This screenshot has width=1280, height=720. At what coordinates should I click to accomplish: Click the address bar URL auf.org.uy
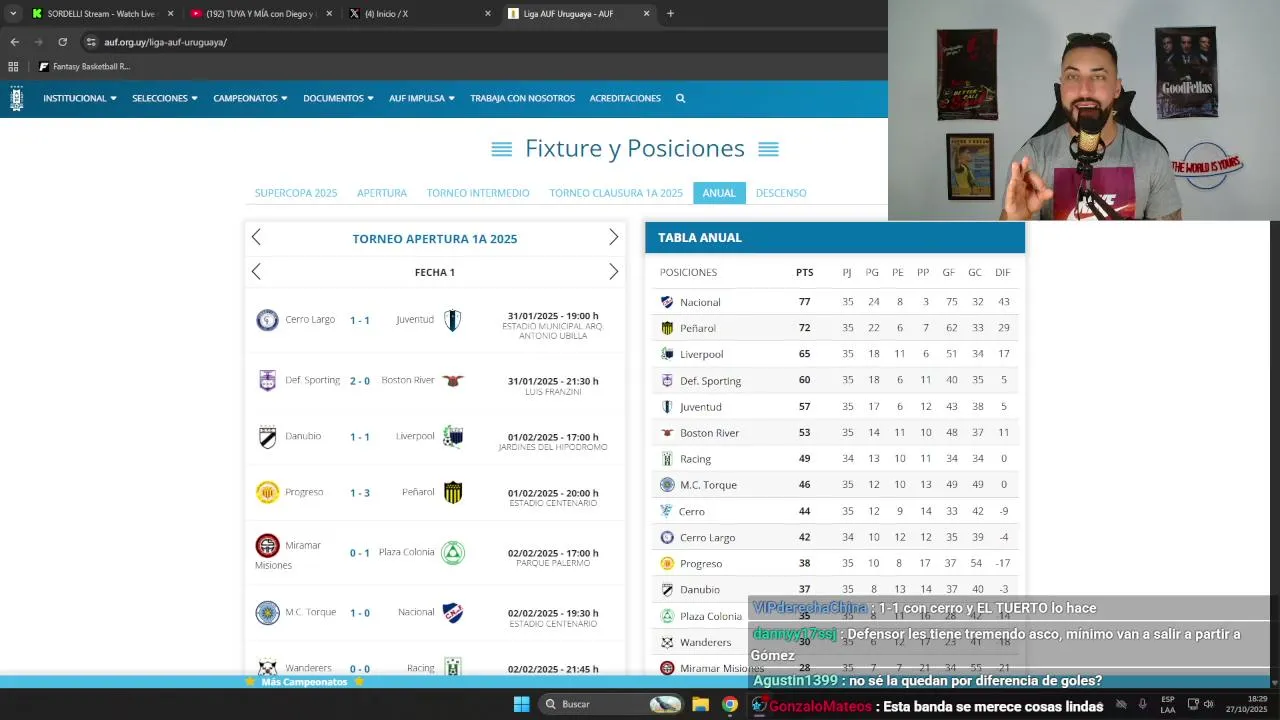click(x=166, y=42)
